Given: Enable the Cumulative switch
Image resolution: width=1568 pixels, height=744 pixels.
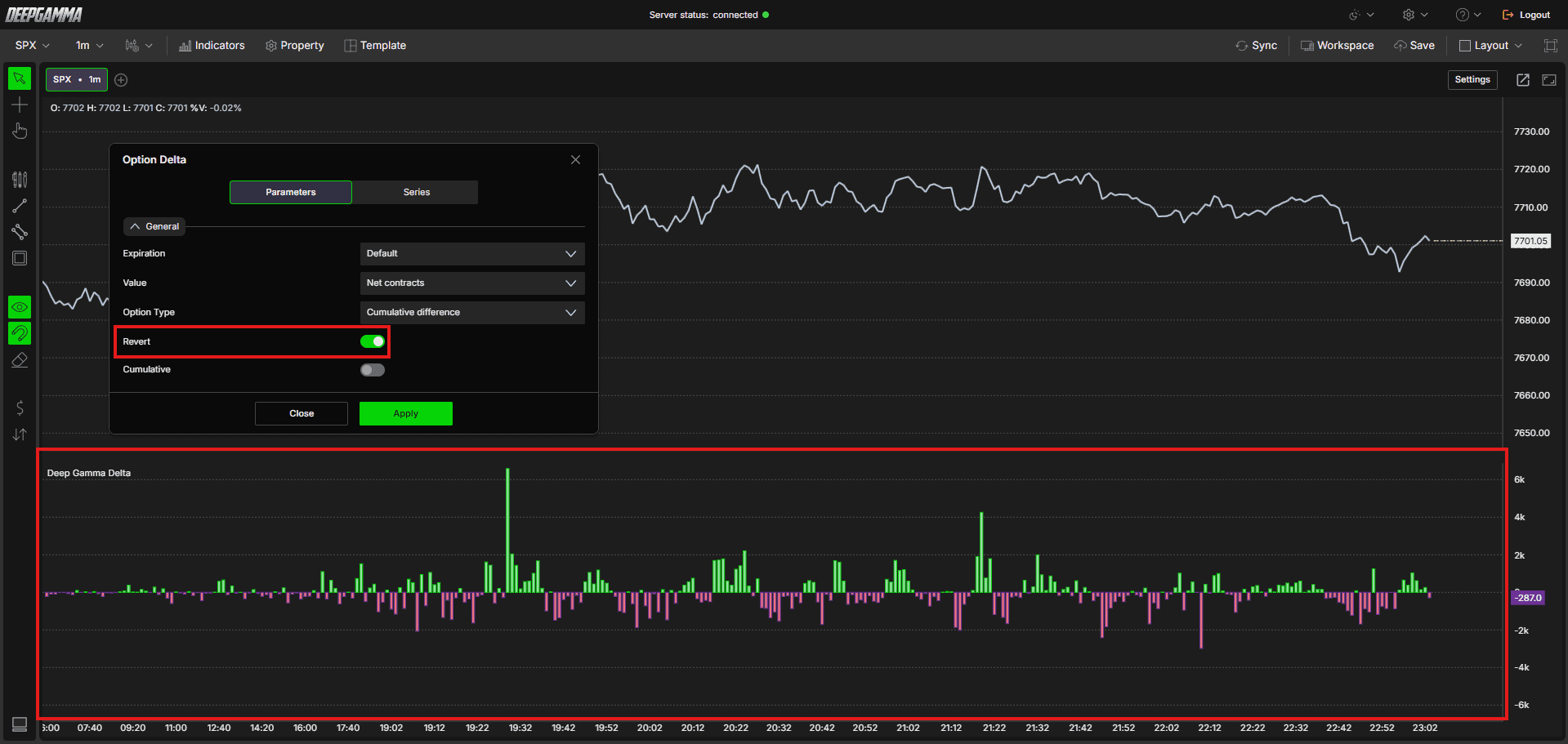Looking at the screenshot, I should click(x=373, y=370).
